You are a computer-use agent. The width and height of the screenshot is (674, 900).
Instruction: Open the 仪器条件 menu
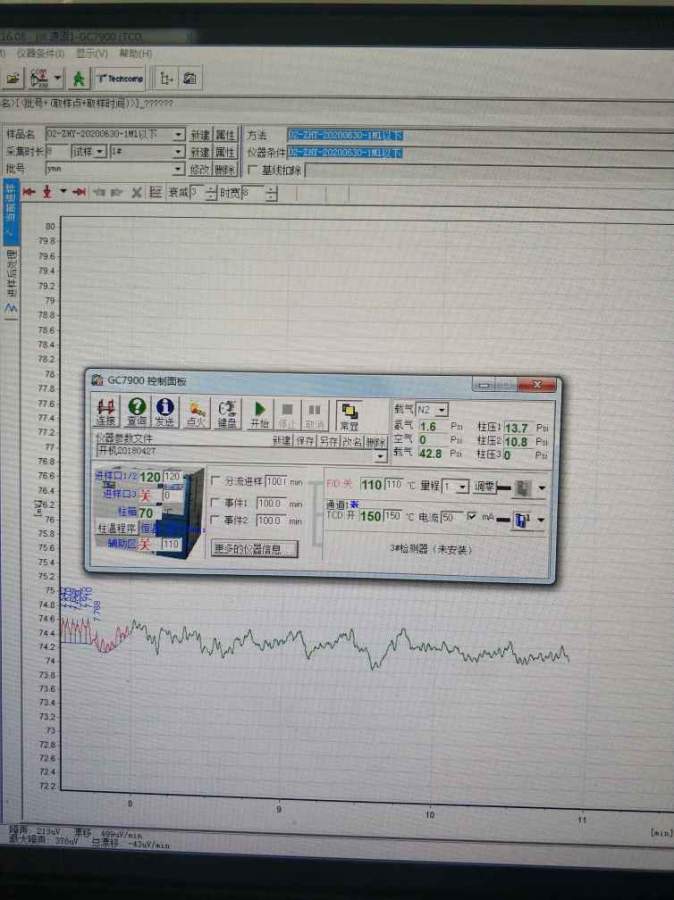(x=38, y=53)
